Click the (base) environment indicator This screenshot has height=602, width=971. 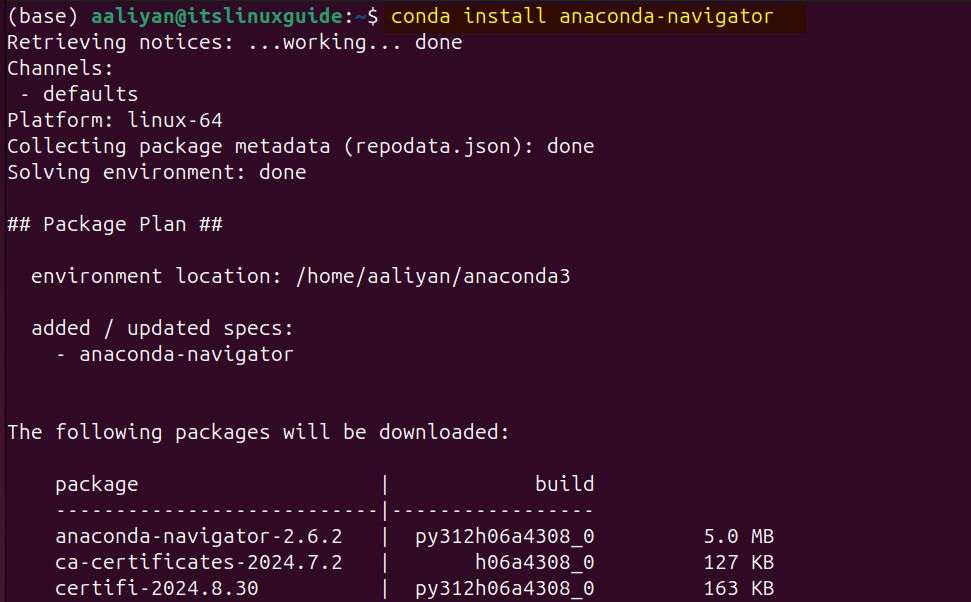coord(43,17)
